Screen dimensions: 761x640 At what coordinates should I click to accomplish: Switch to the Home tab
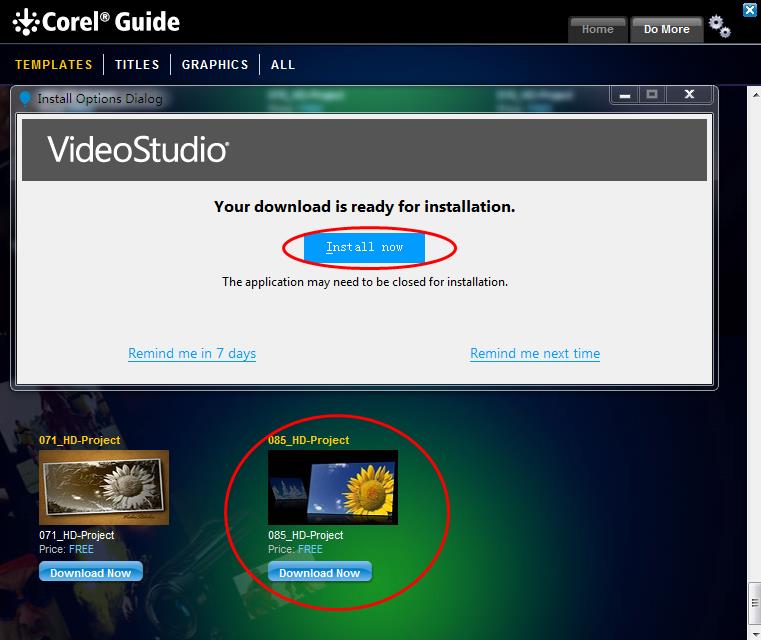pos(597,30)
